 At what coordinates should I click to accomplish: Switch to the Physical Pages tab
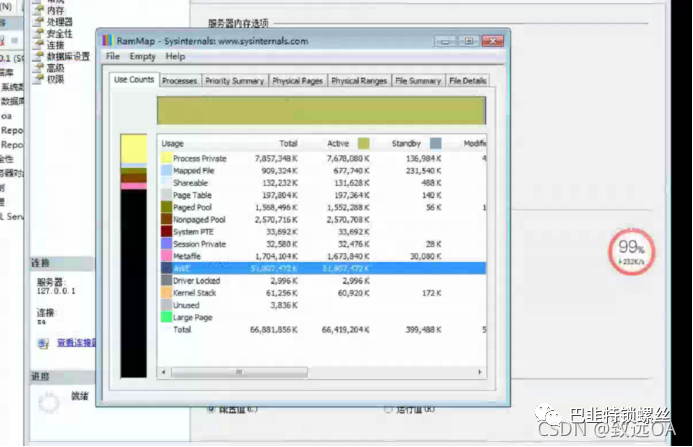tap(297, 81)
